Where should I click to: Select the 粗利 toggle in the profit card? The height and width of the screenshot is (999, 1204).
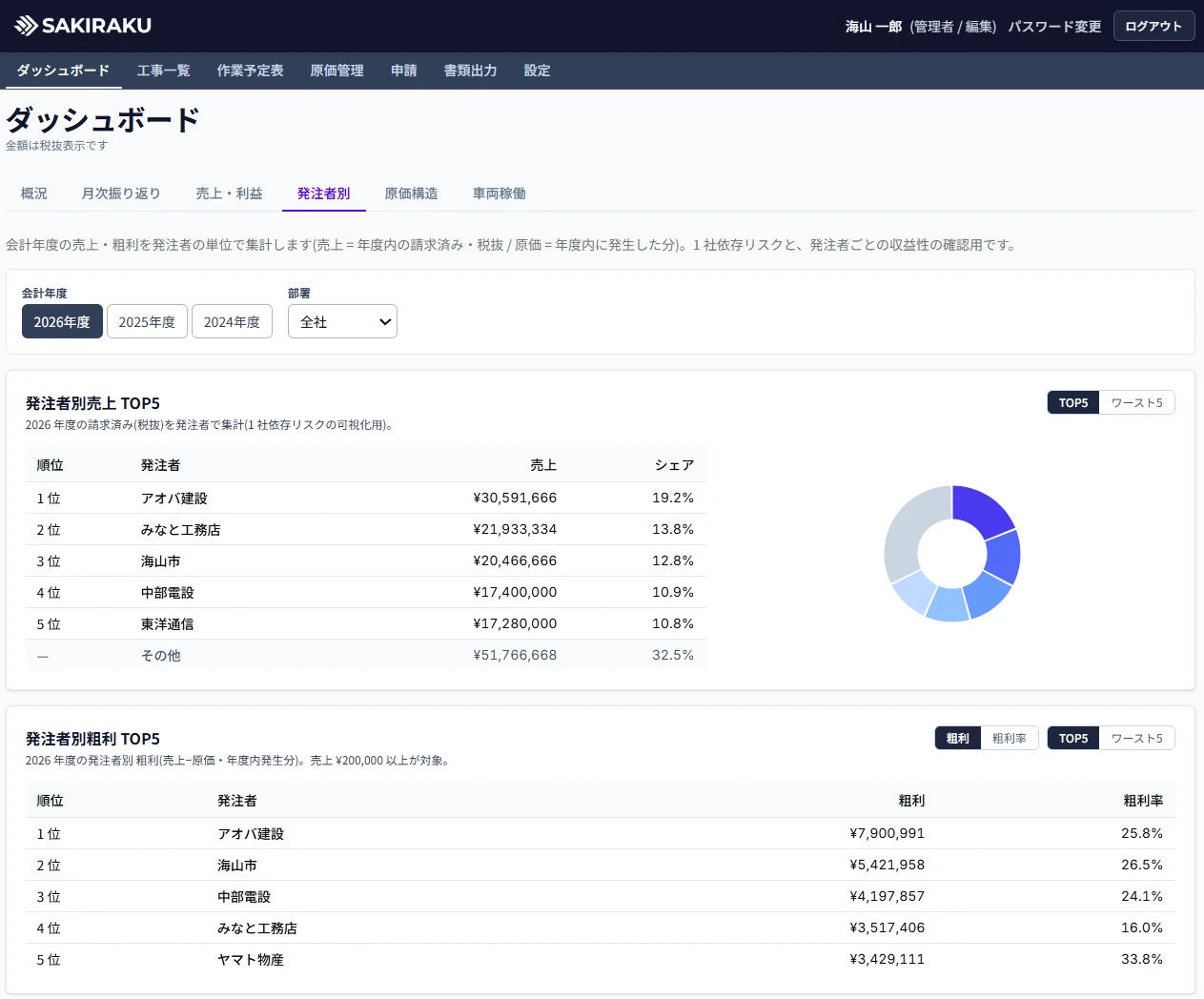958,739
